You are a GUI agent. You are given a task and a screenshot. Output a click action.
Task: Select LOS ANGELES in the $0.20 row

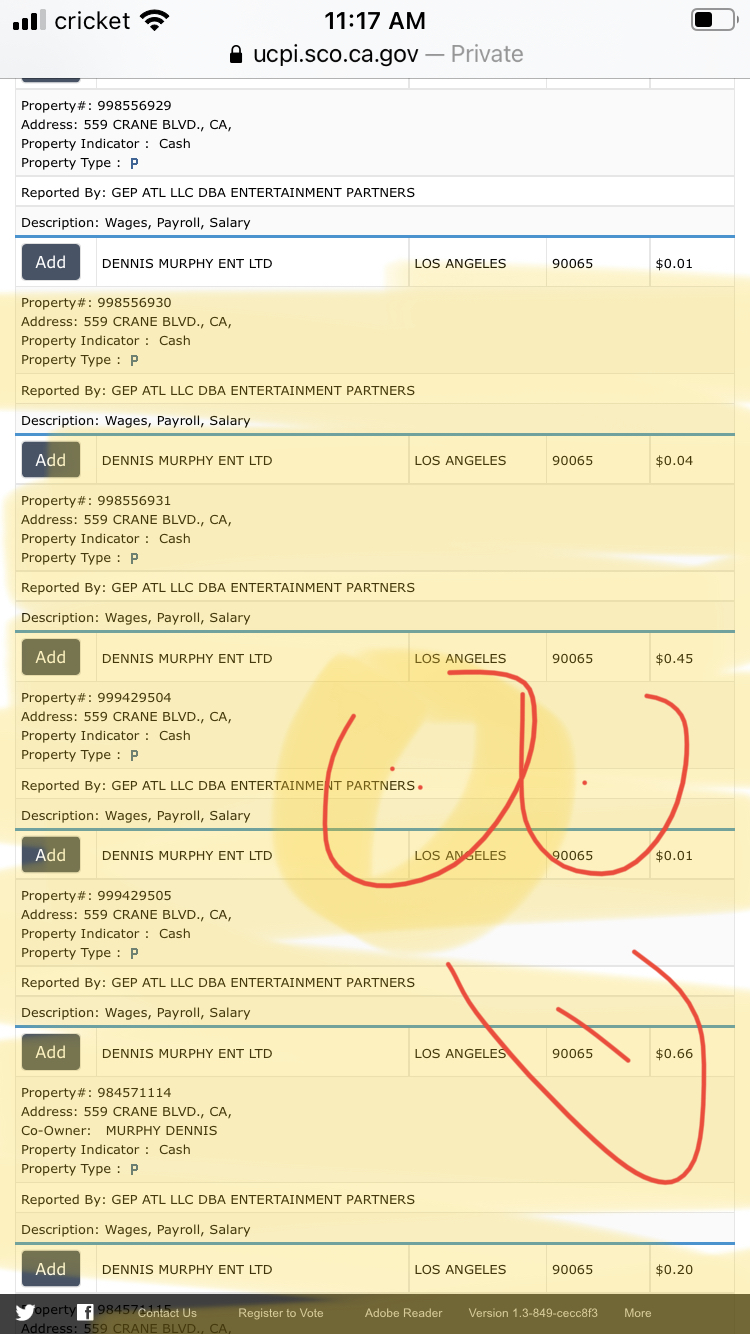460,1270
